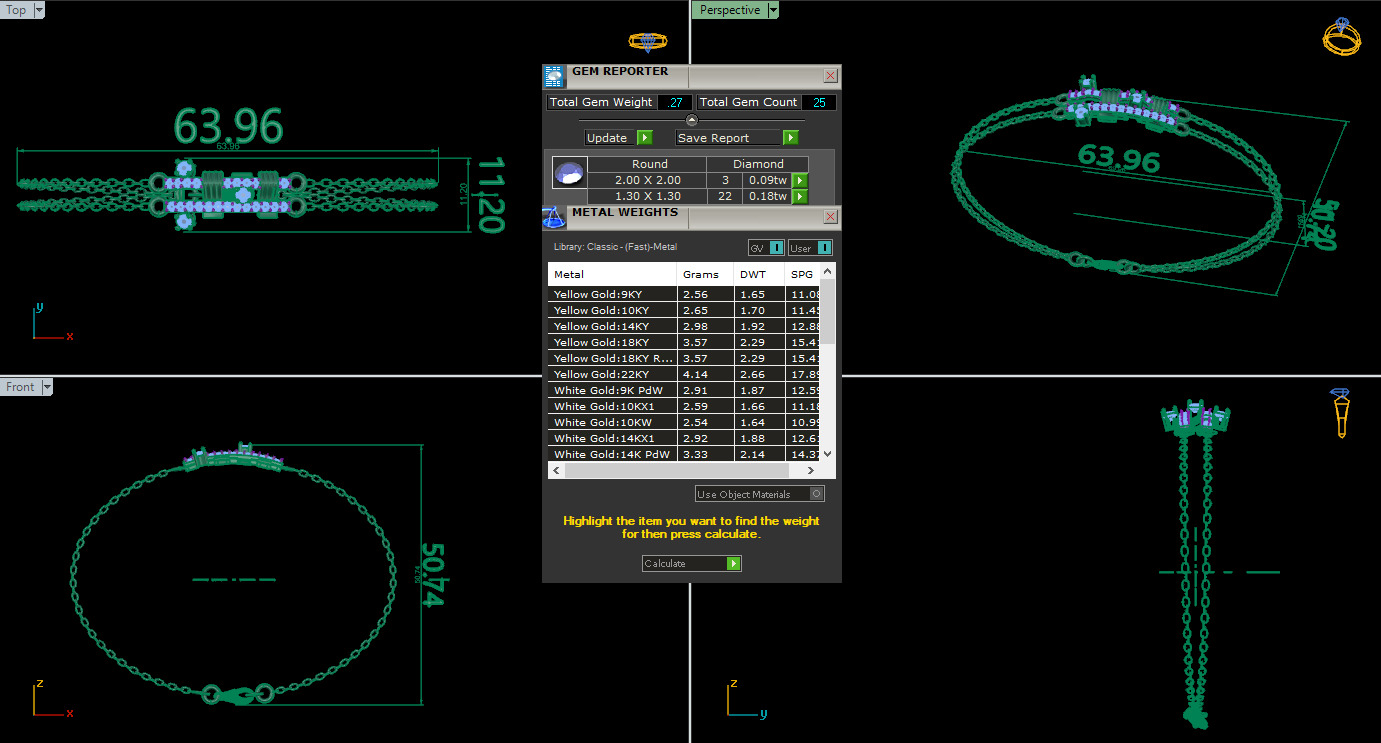This screenshot has height=743, width=1381.
Task: Collapse Gem Reporter with the circular arrow
Action: coord(691,120)
